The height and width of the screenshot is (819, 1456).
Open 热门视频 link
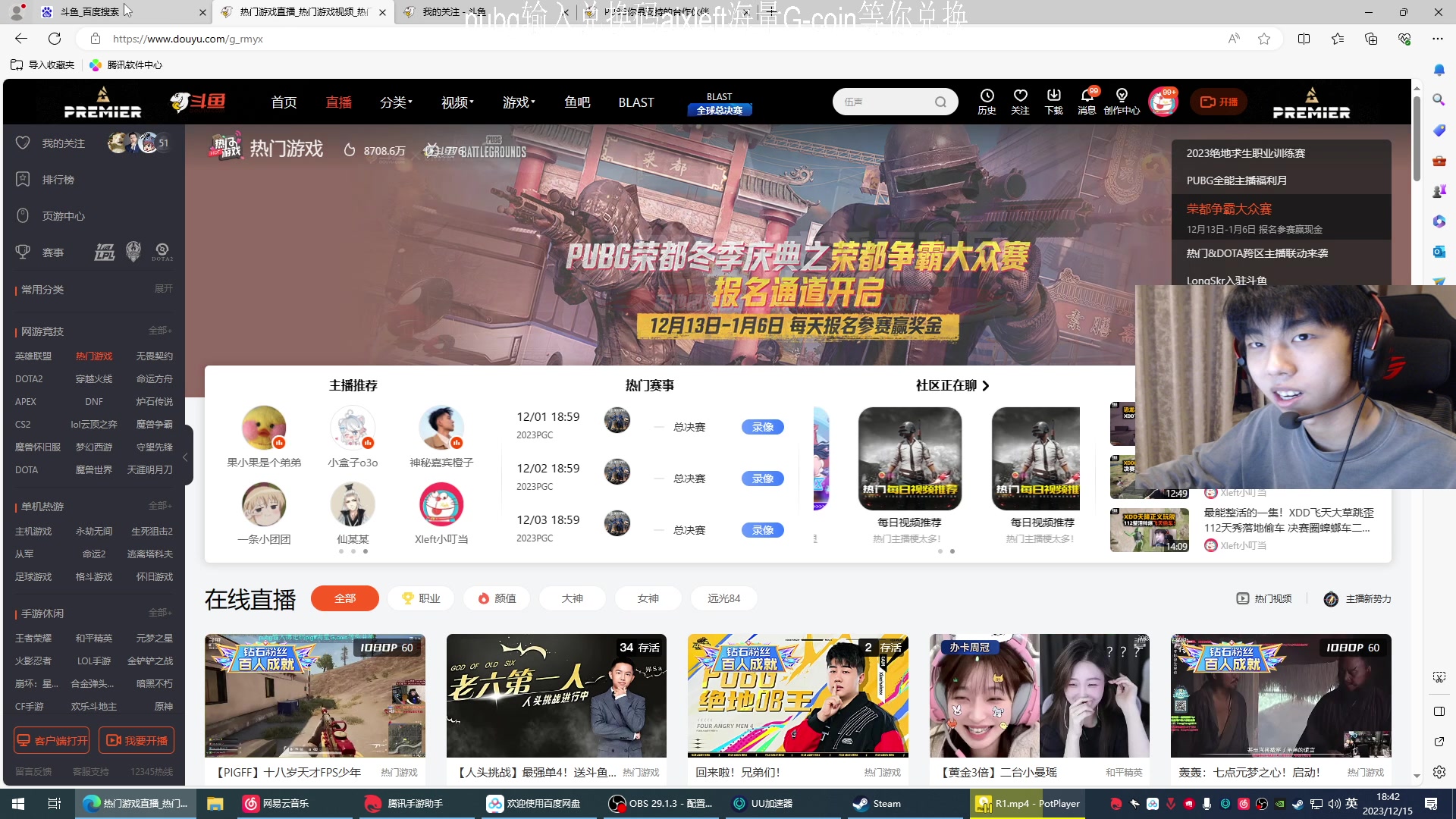(x=1264, y=598)
